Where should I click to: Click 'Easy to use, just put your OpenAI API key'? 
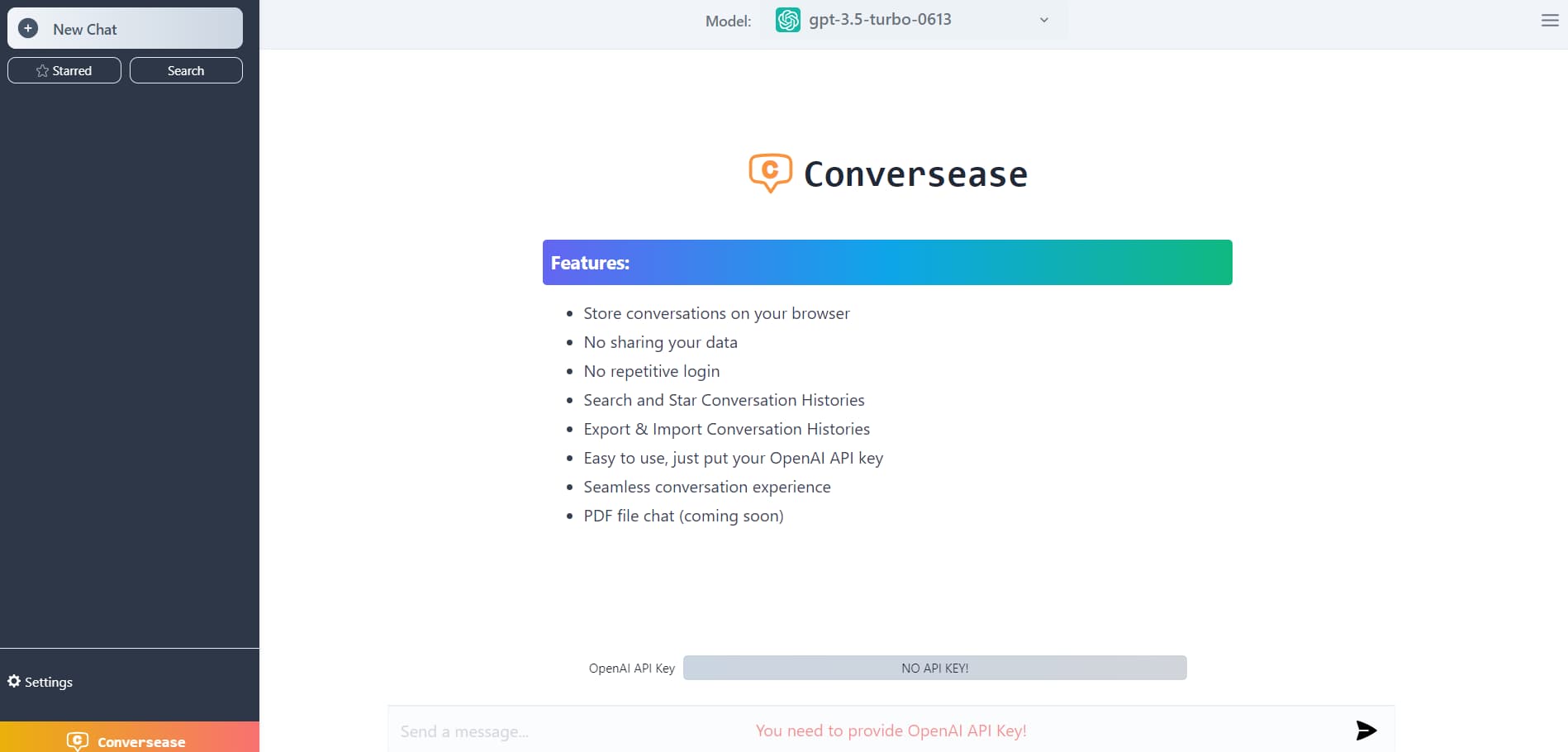pos(733,458)
